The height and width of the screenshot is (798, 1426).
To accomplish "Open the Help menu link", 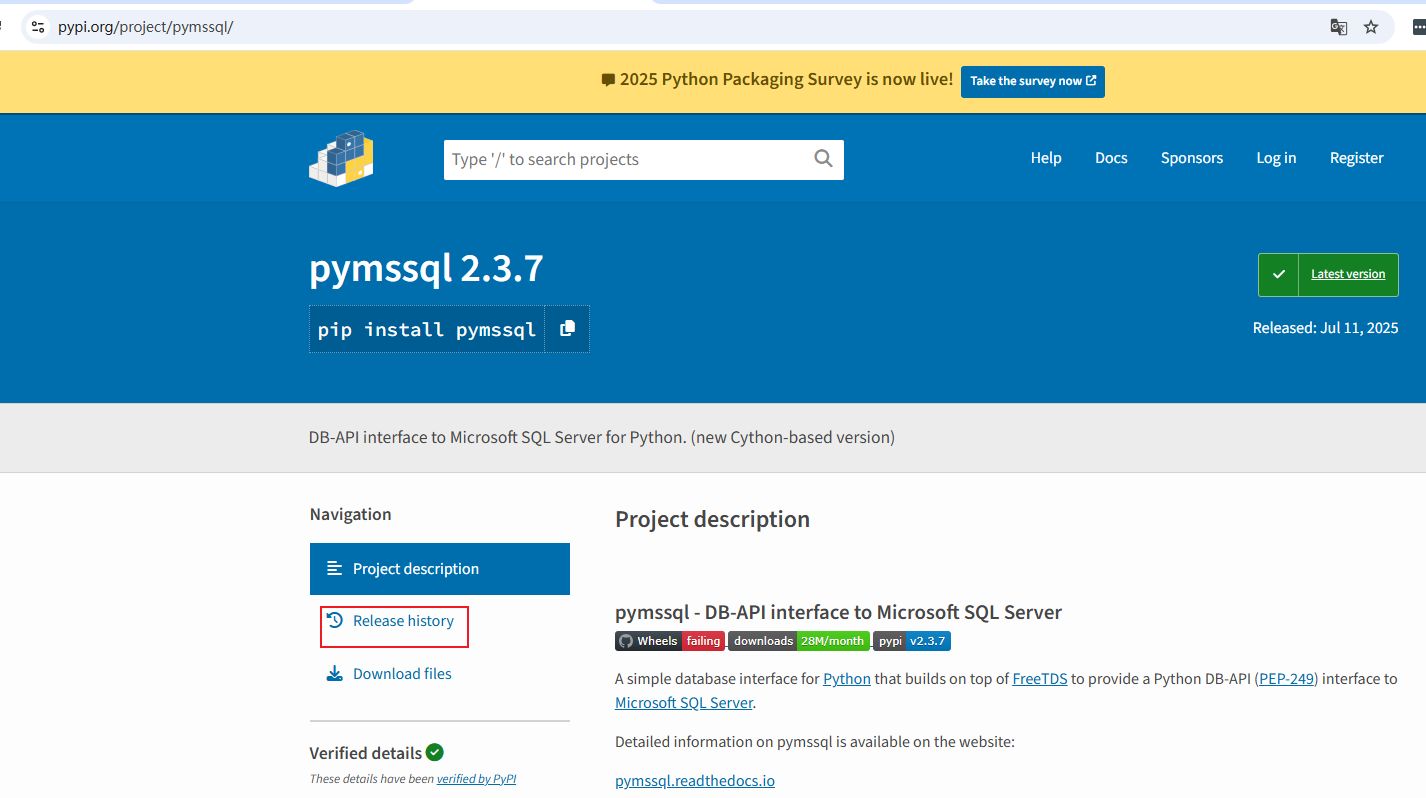I will (x=1045, y=158).
